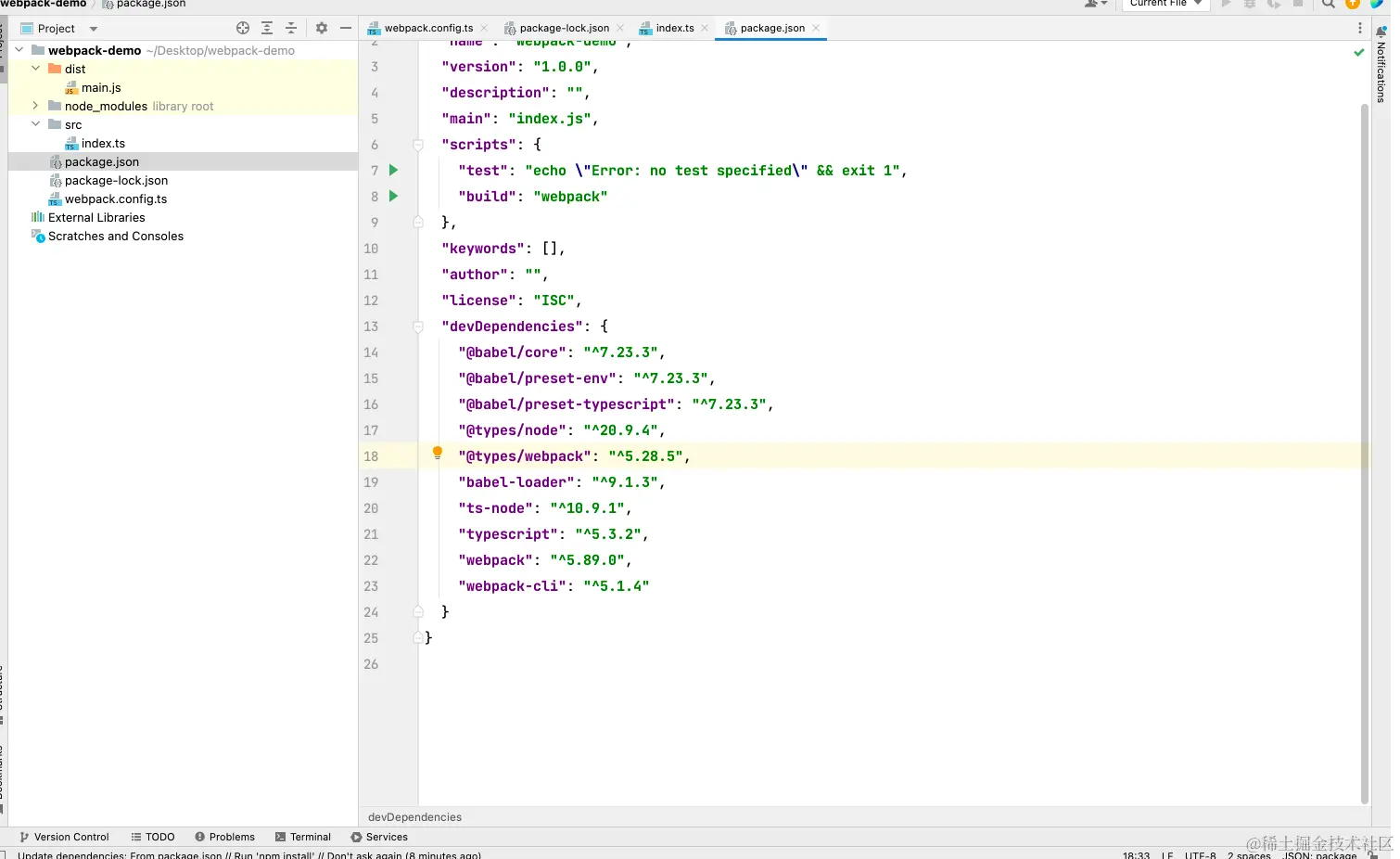This screenshot has width=1400, height=859.
Task: Switch to the index.ts tab
Action: pyautogui.click(x=675, y=28)
